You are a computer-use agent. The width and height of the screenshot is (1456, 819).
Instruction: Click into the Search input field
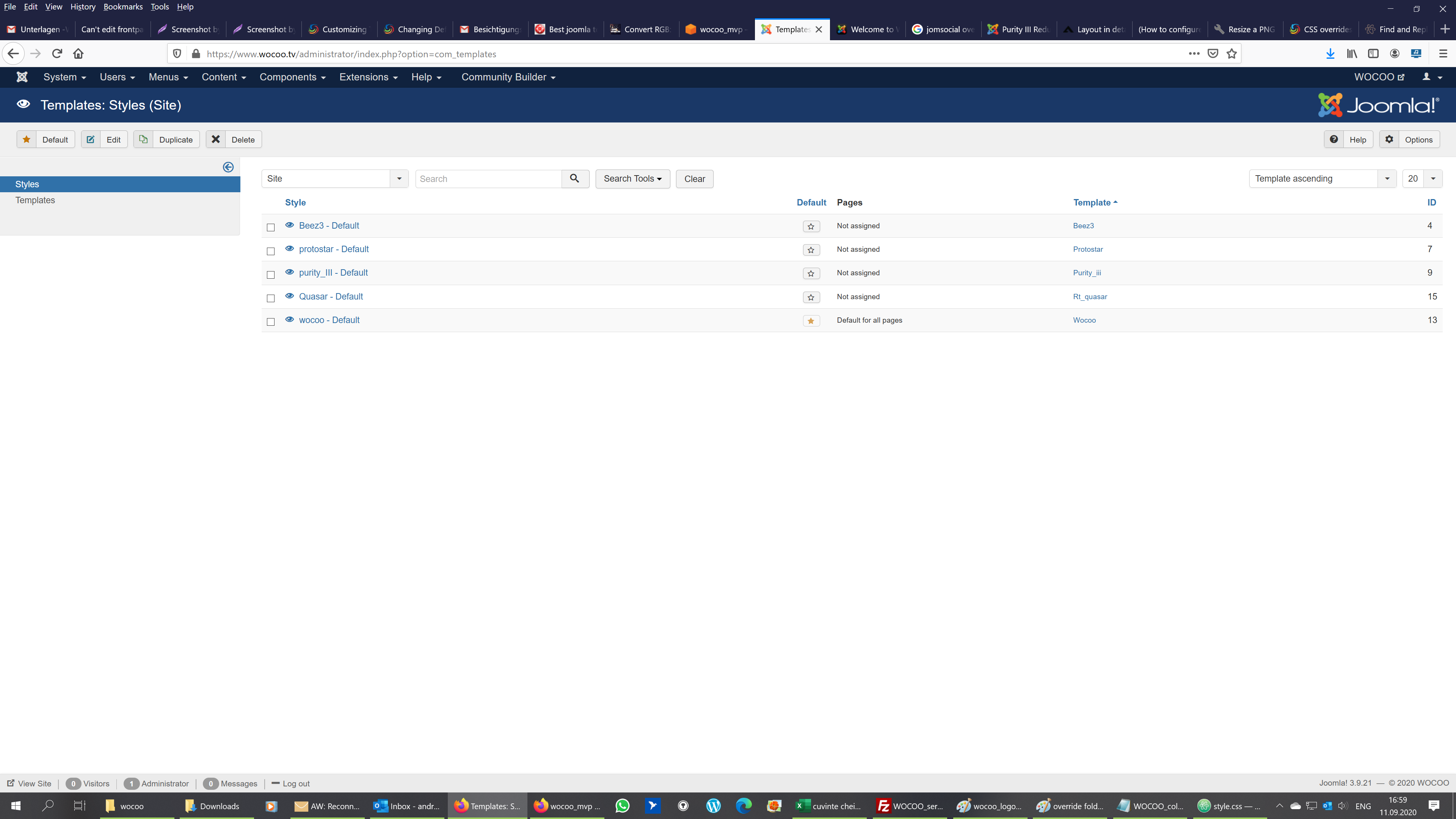pyautogui.click(x=488, y=179)
